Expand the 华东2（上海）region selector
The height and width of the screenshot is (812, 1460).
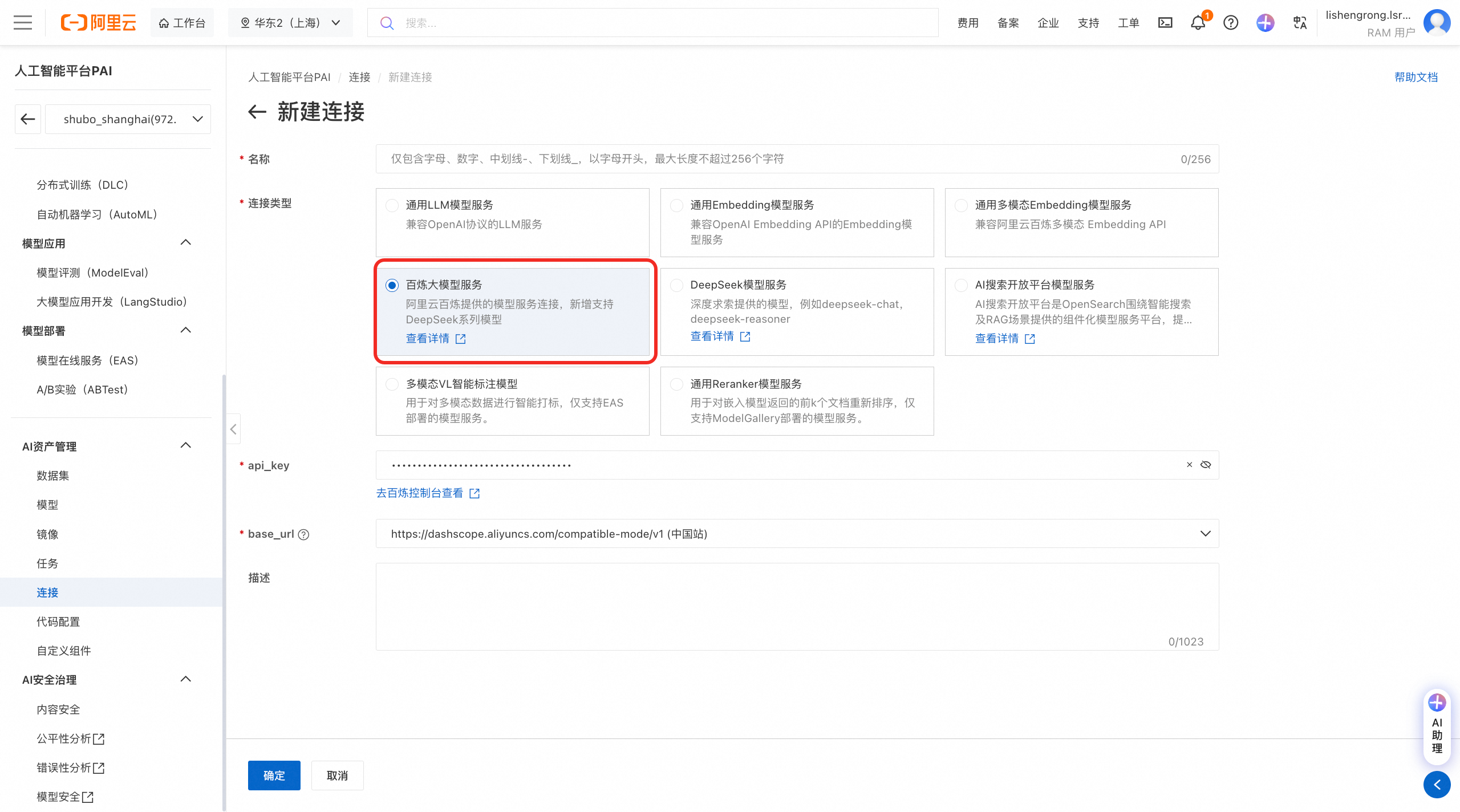(x=290, y=23)
